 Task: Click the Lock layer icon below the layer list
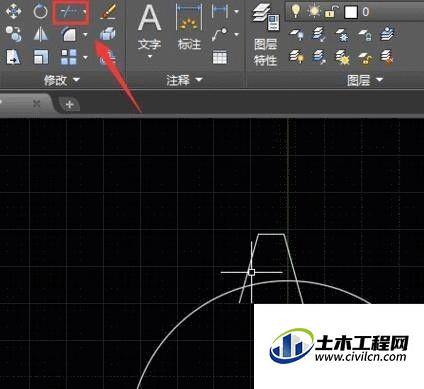(365, 35)
